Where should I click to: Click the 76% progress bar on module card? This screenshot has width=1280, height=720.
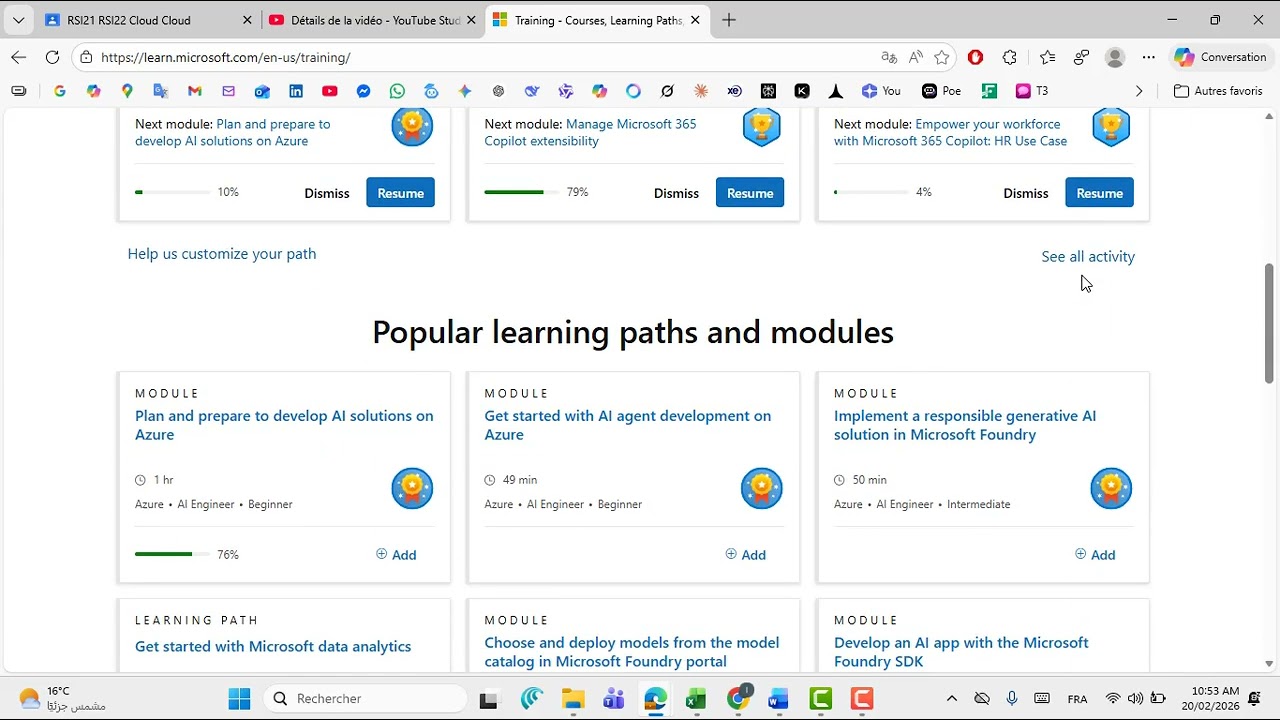[x=173, y=554]
